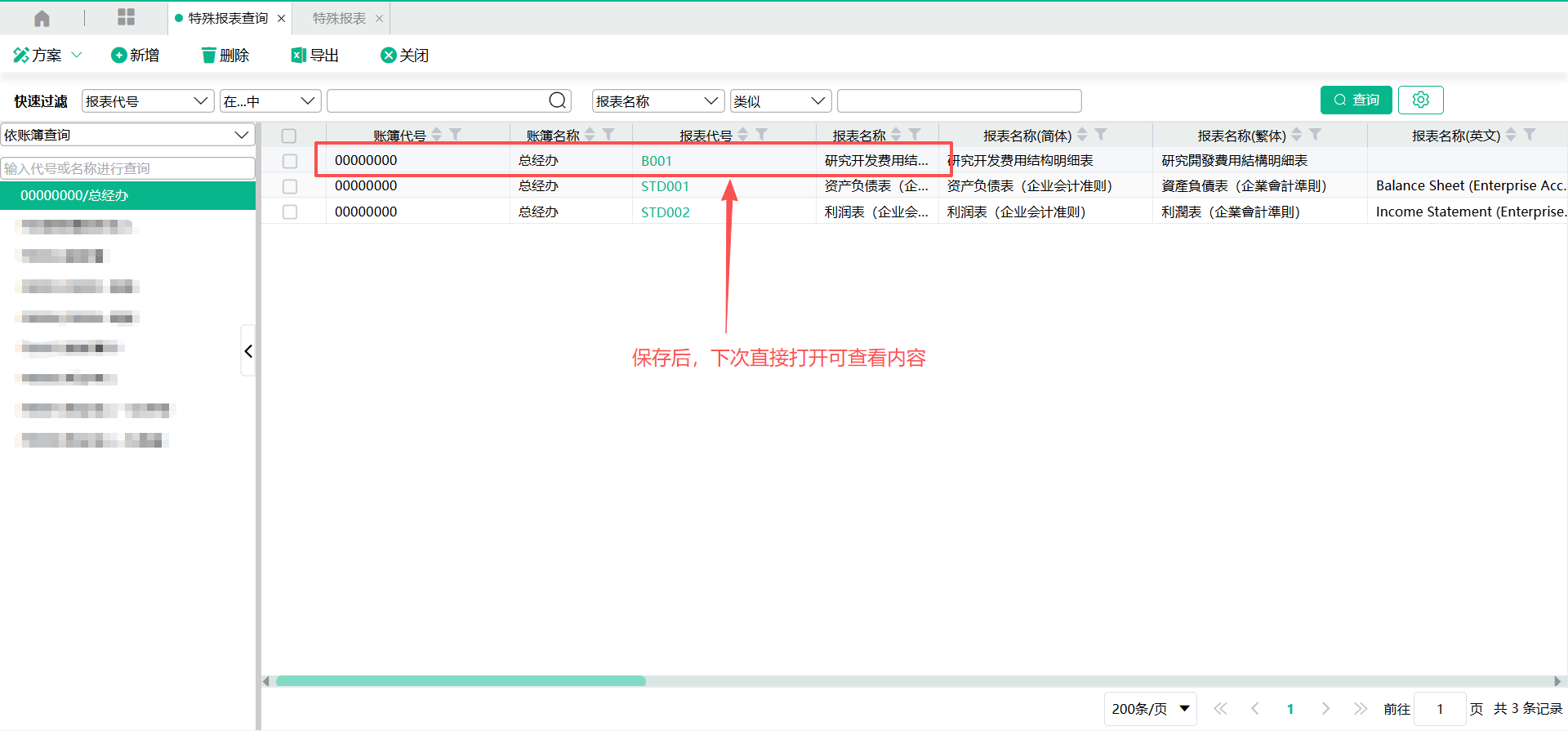The height and width of the screenshot is (731, 1568).
Task: Click the 导出 export icon
Action: pyautogui.click(x=299, y=56)
